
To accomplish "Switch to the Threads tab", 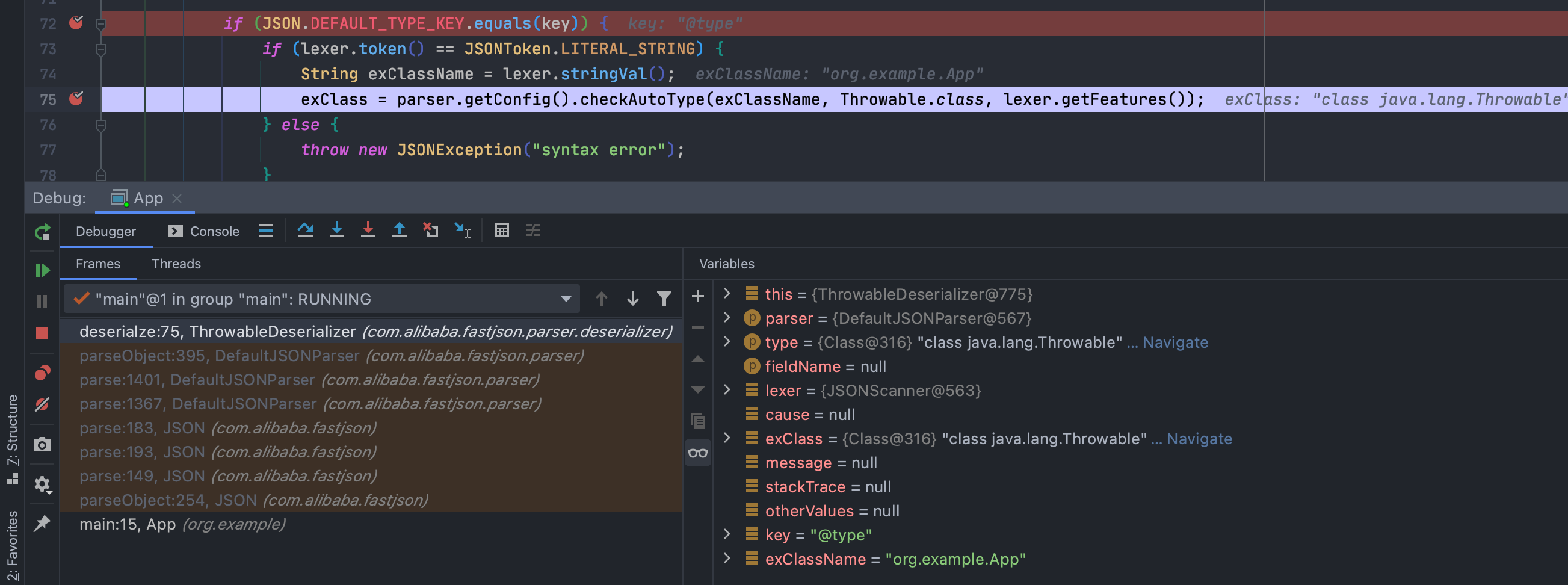I will pyautogui.click(x=176, y=264).
